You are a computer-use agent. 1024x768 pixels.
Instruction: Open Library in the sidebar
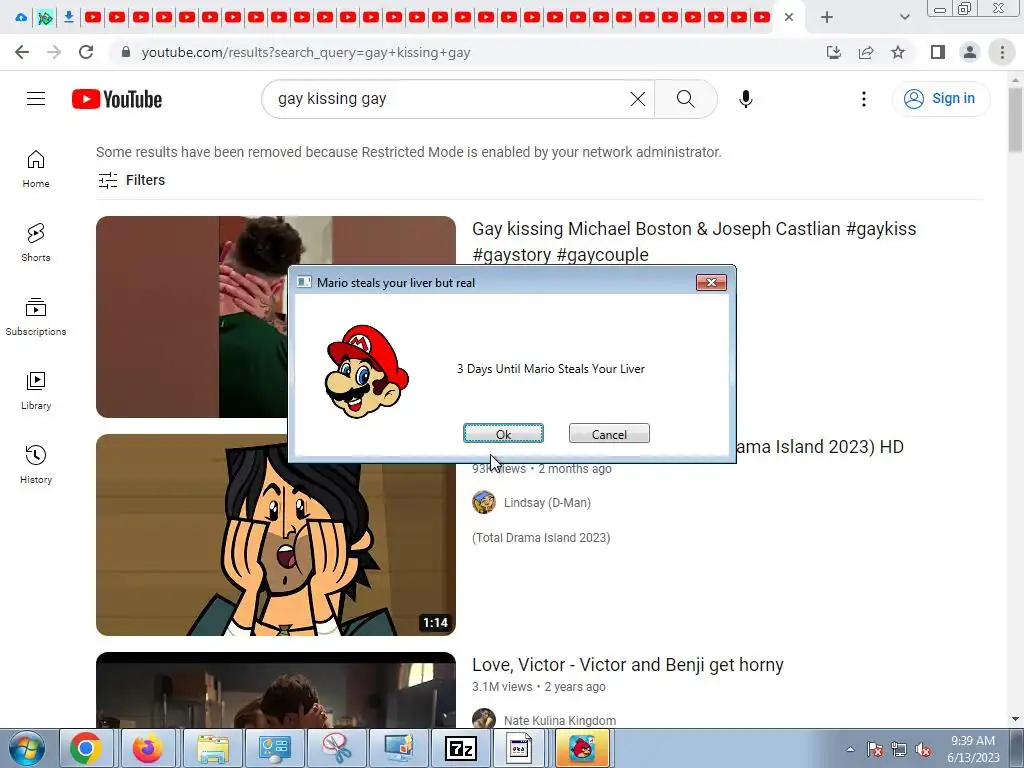point(36,391)
